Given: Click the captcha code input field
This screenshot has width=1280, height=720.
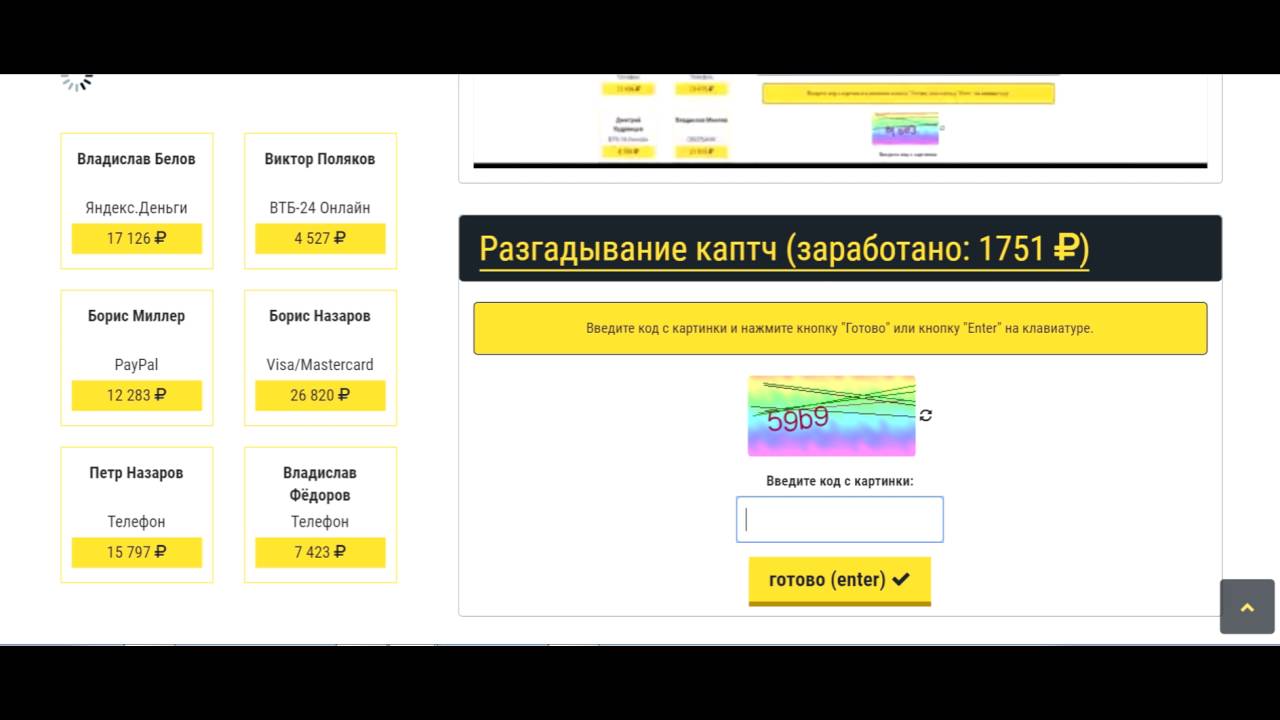Looking at the screenshot, I should tap(840, 520).
